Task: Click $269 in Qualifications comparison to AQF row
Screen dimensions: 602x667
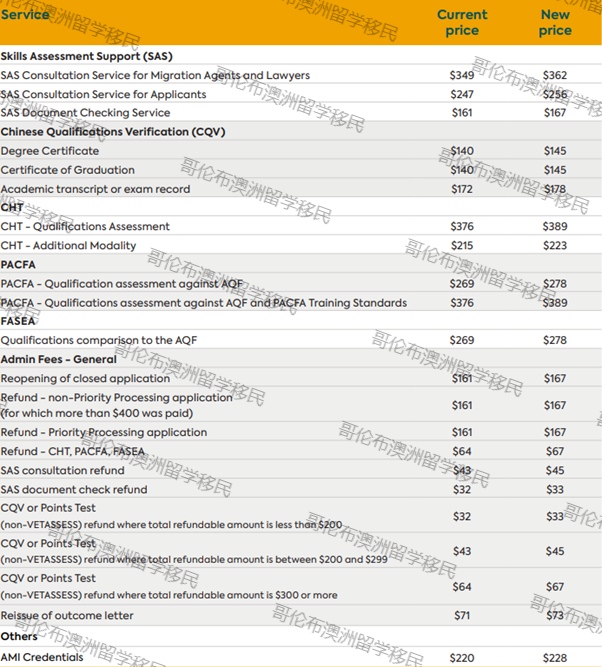Action: tap(462, 340)
